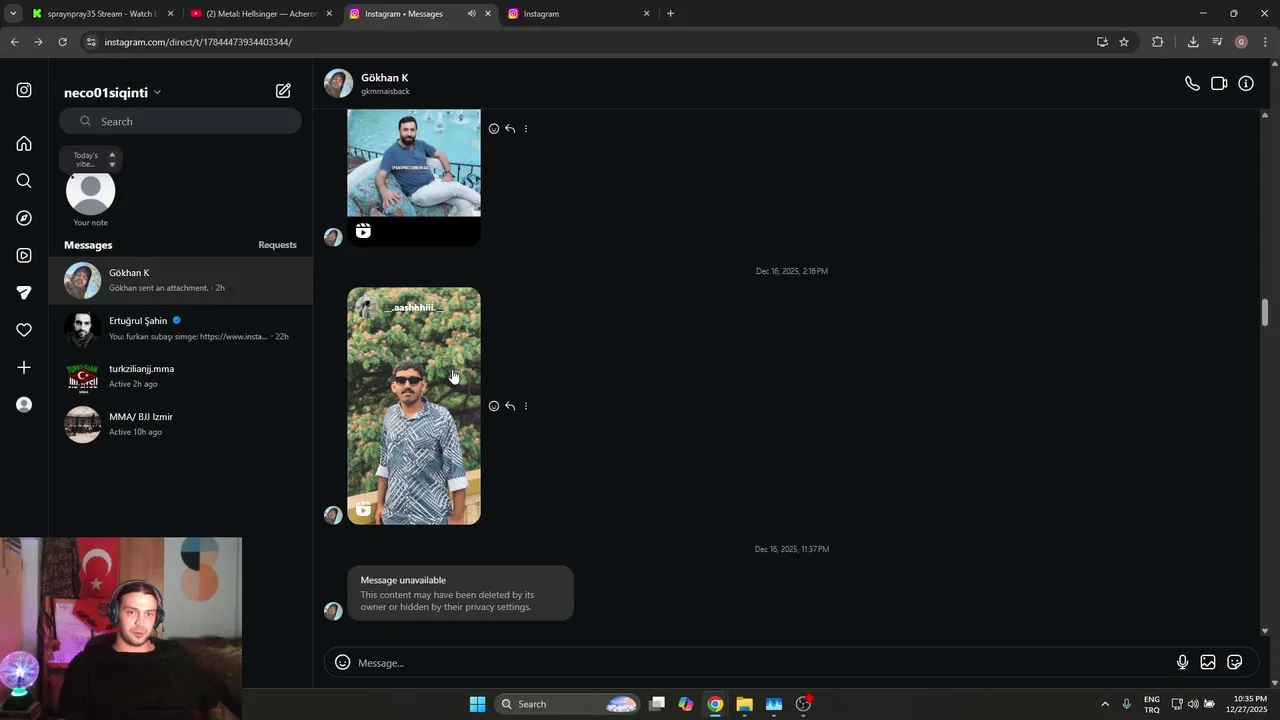Viewport: 1280px width, 720px height.
Task: Open Windows Start menu
Action: tap(477, 704)
